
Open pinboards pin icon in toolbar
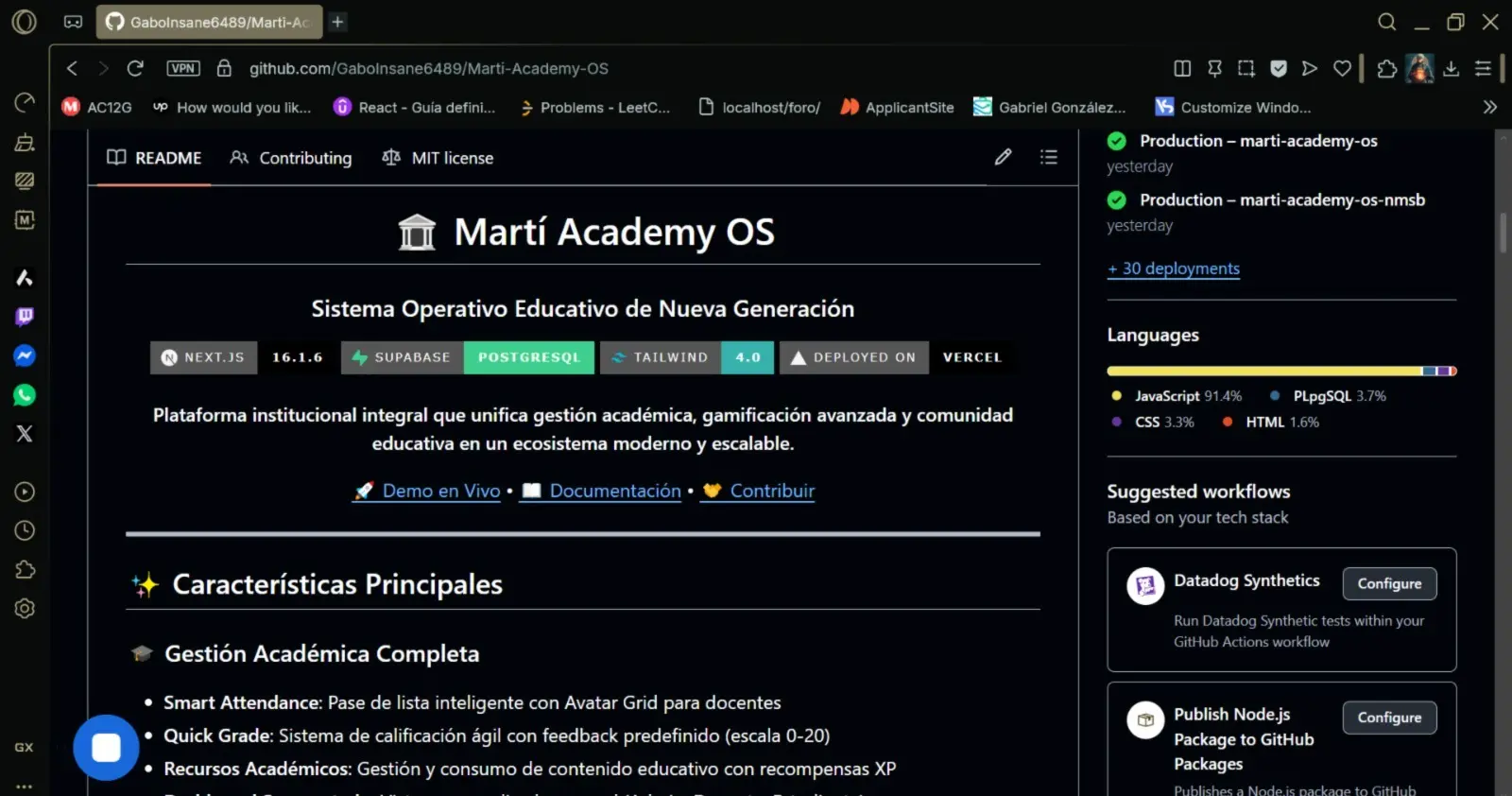[1214, 68]
